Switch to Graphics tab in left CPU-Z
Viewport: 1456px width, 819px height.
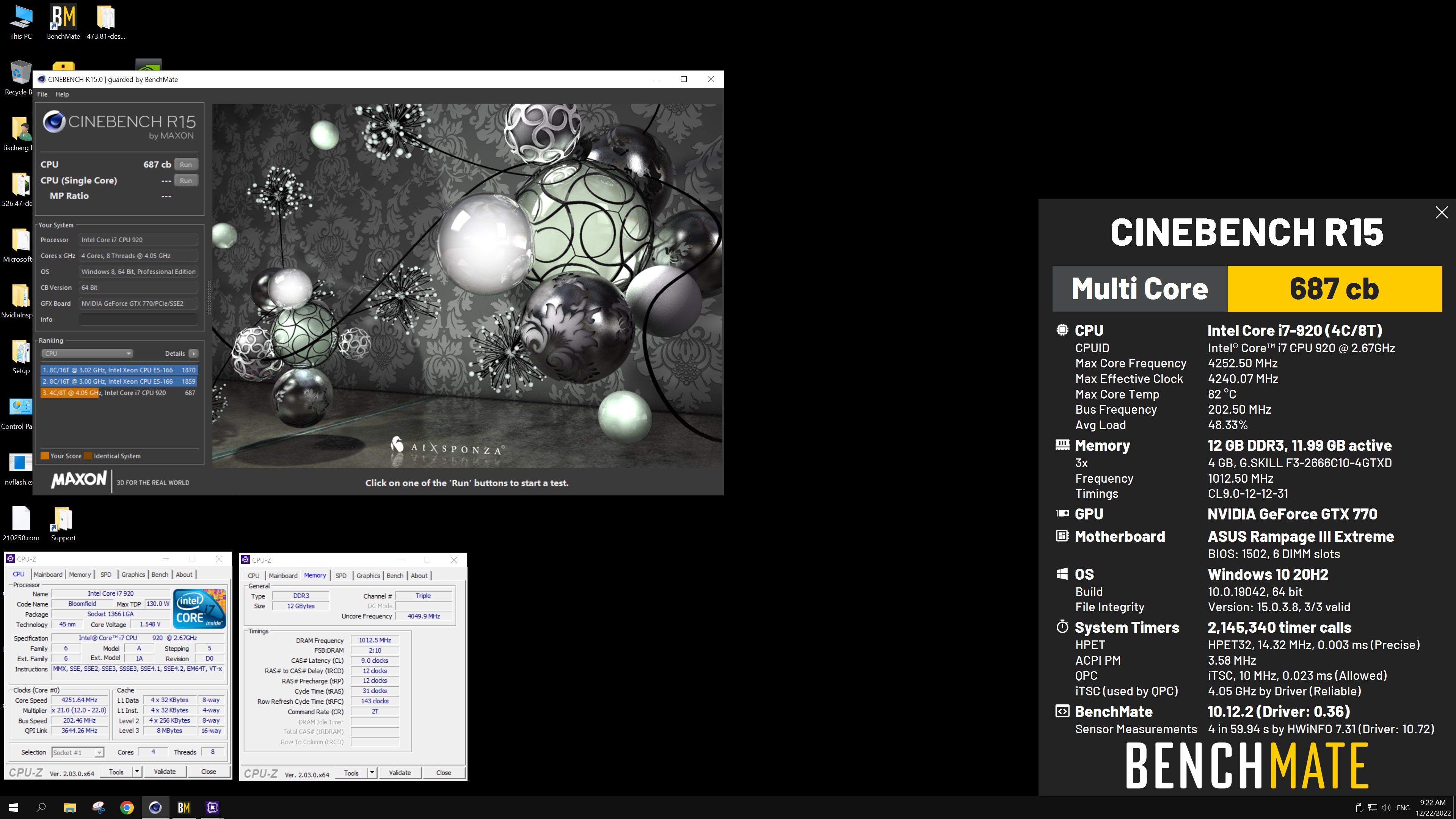133,575
